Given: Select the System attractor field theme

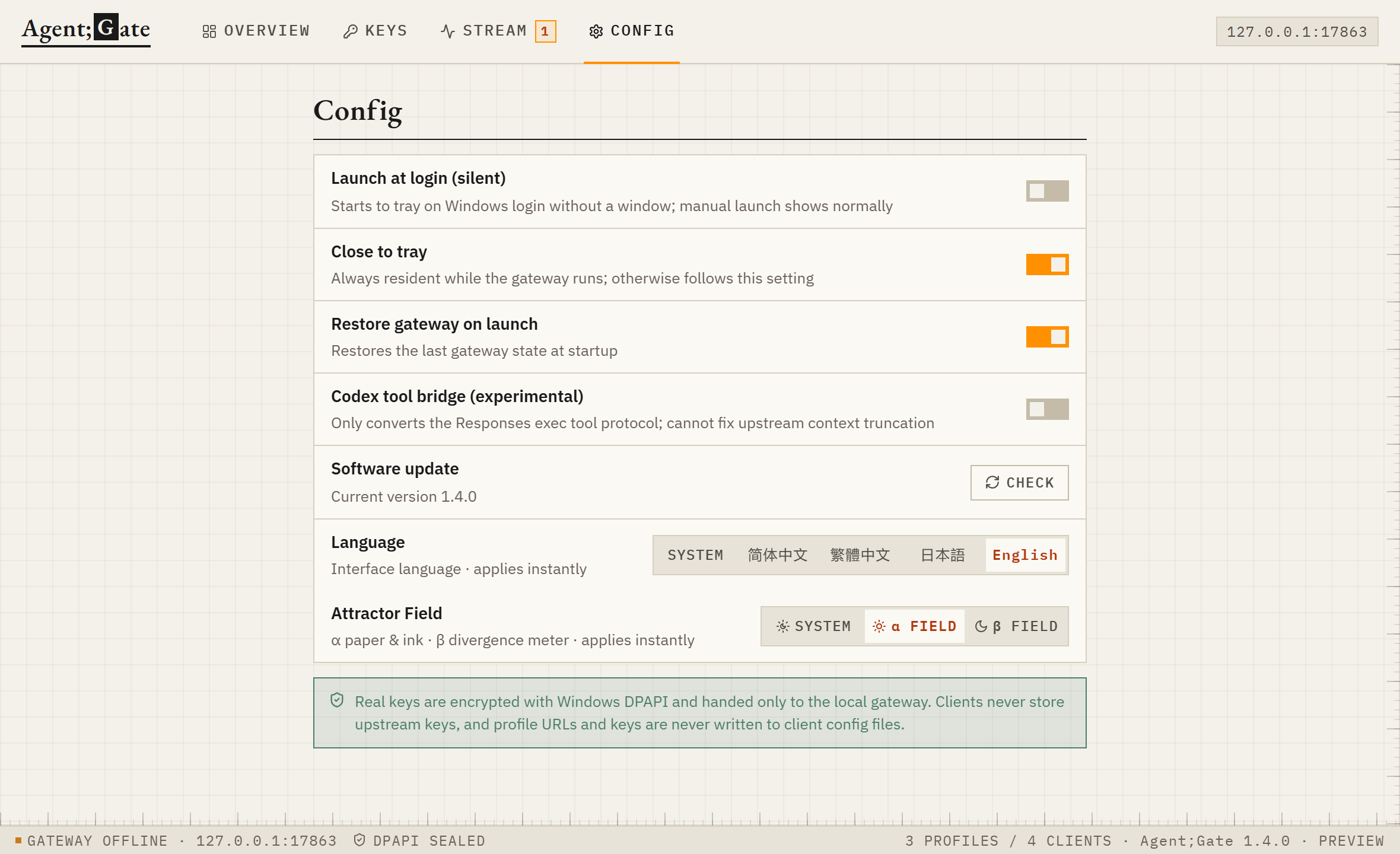Looking at the screenshot, I should (x=813, y=626).
